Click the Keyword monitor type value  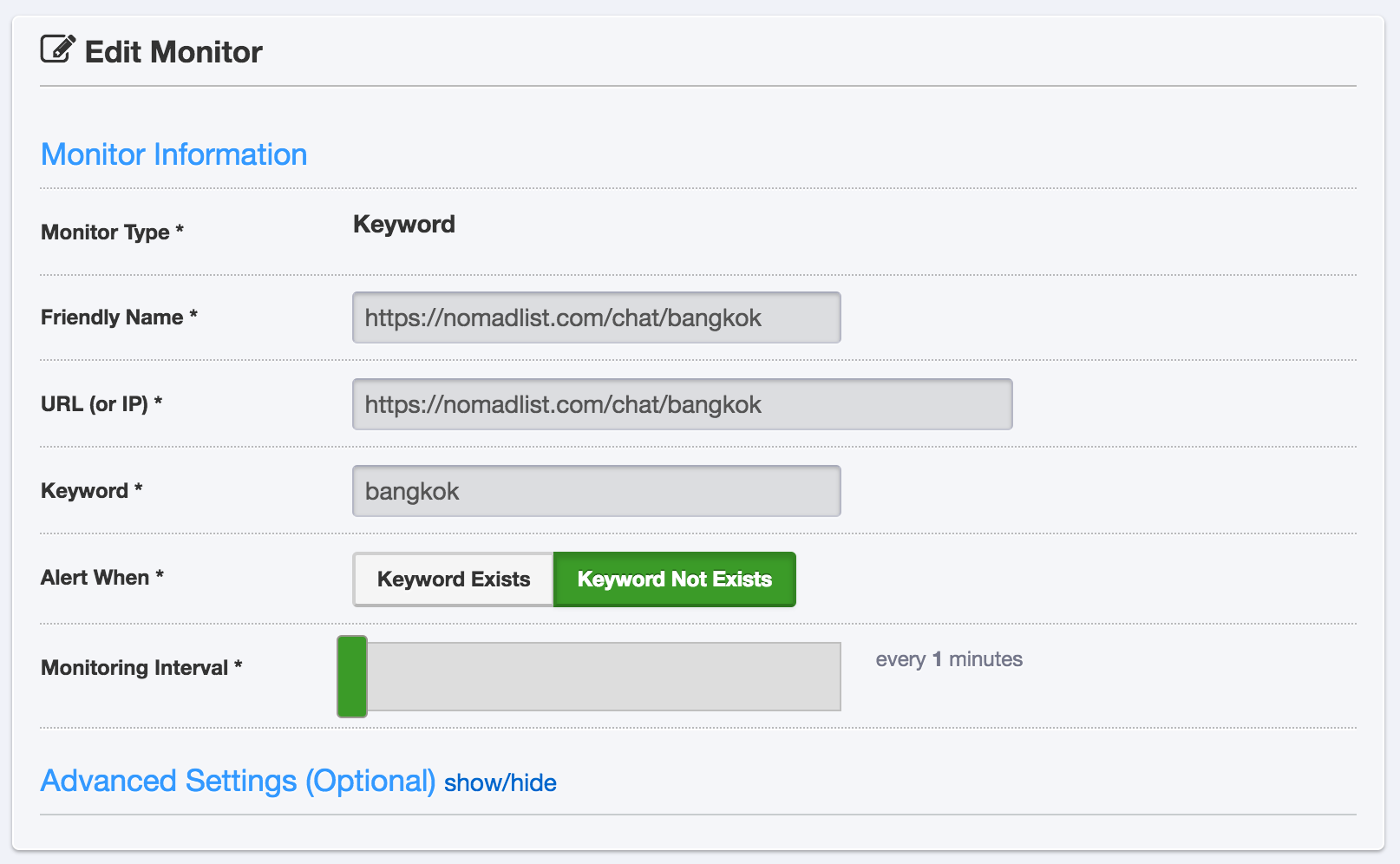tap(403, 225)
